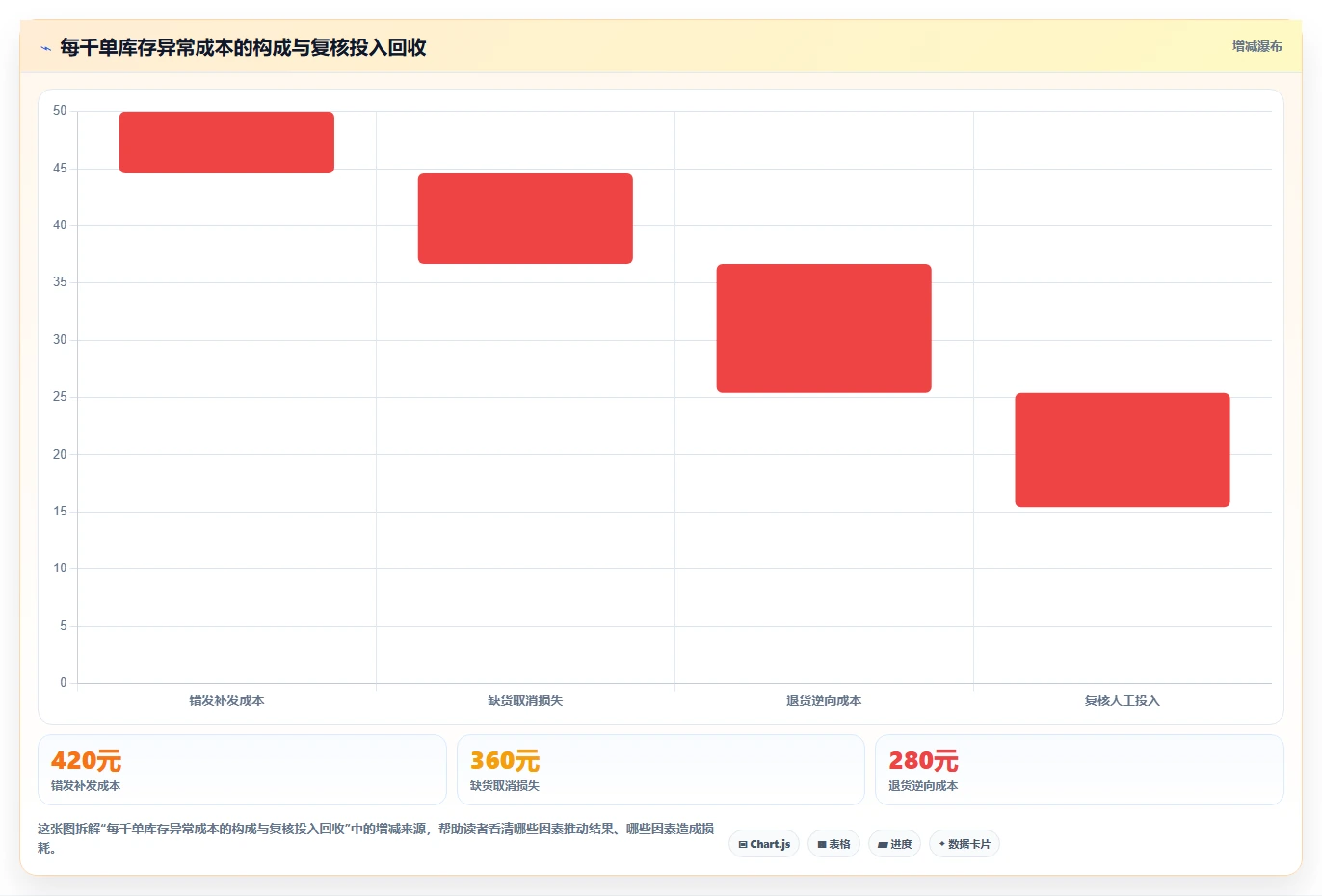The height and width of the screenshot is (896, 1322).
Task: Select the 退货逆向成本 waterfall bar
Action: tap(824, 329)
